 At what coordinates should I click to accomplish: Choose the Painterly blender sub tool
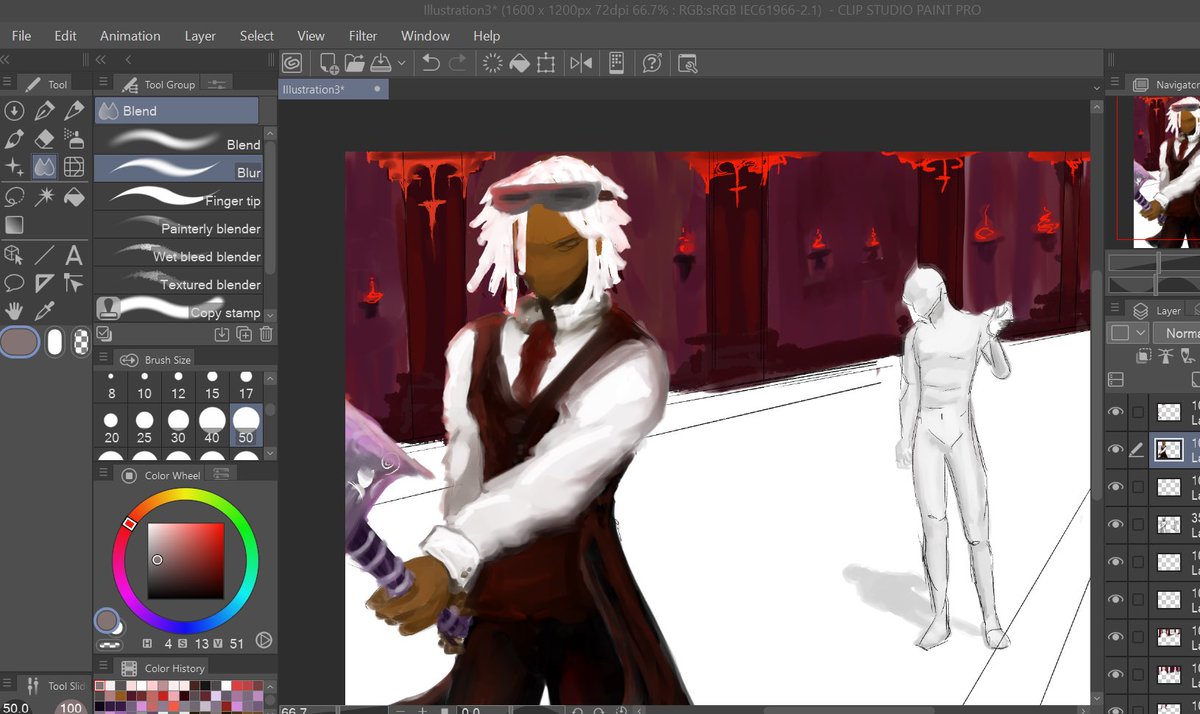pyautogui.click(x=180, y=228)
